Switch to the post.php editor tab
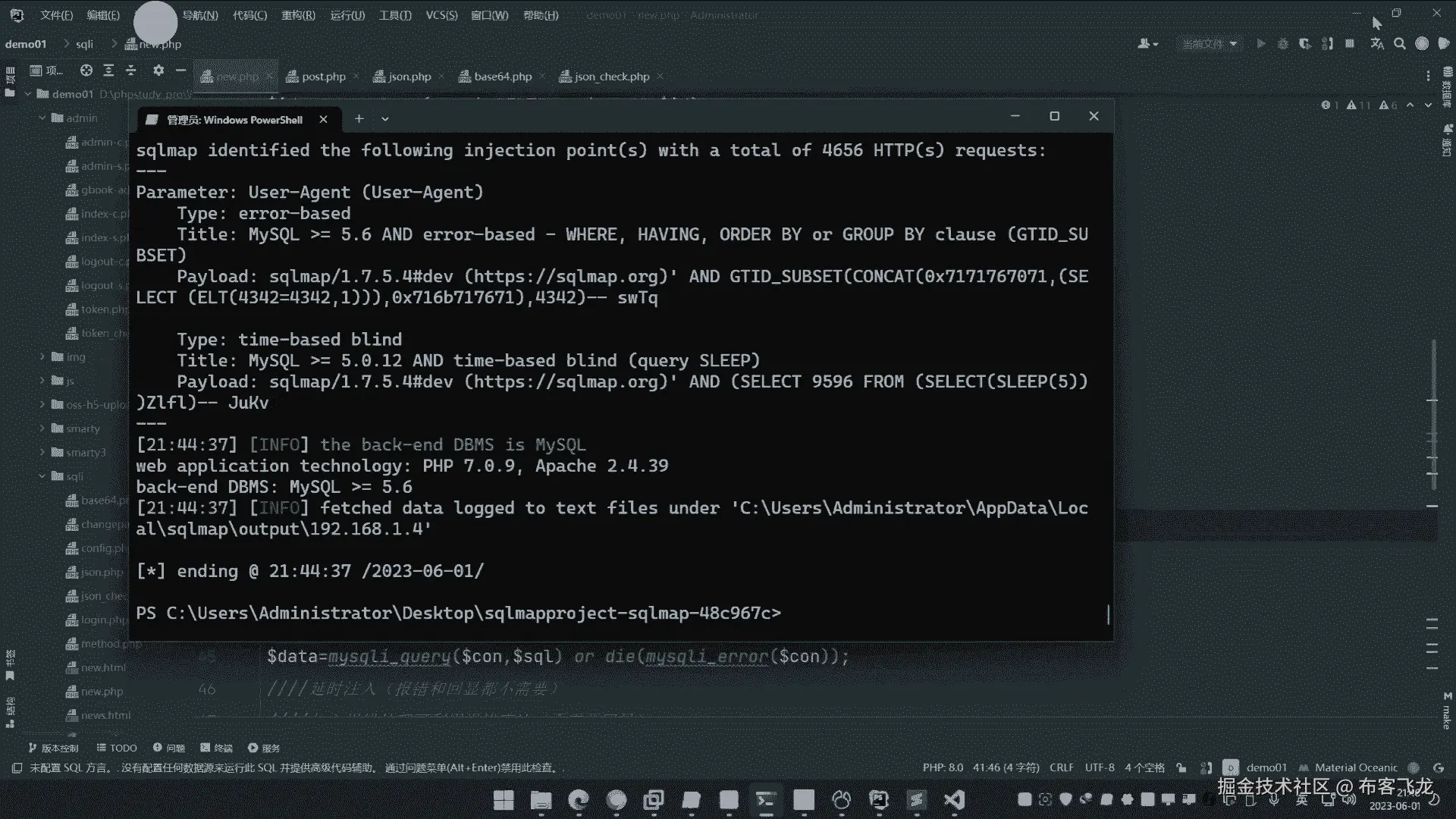Screen dimensions: 1456x819 (x=322, y=77)
